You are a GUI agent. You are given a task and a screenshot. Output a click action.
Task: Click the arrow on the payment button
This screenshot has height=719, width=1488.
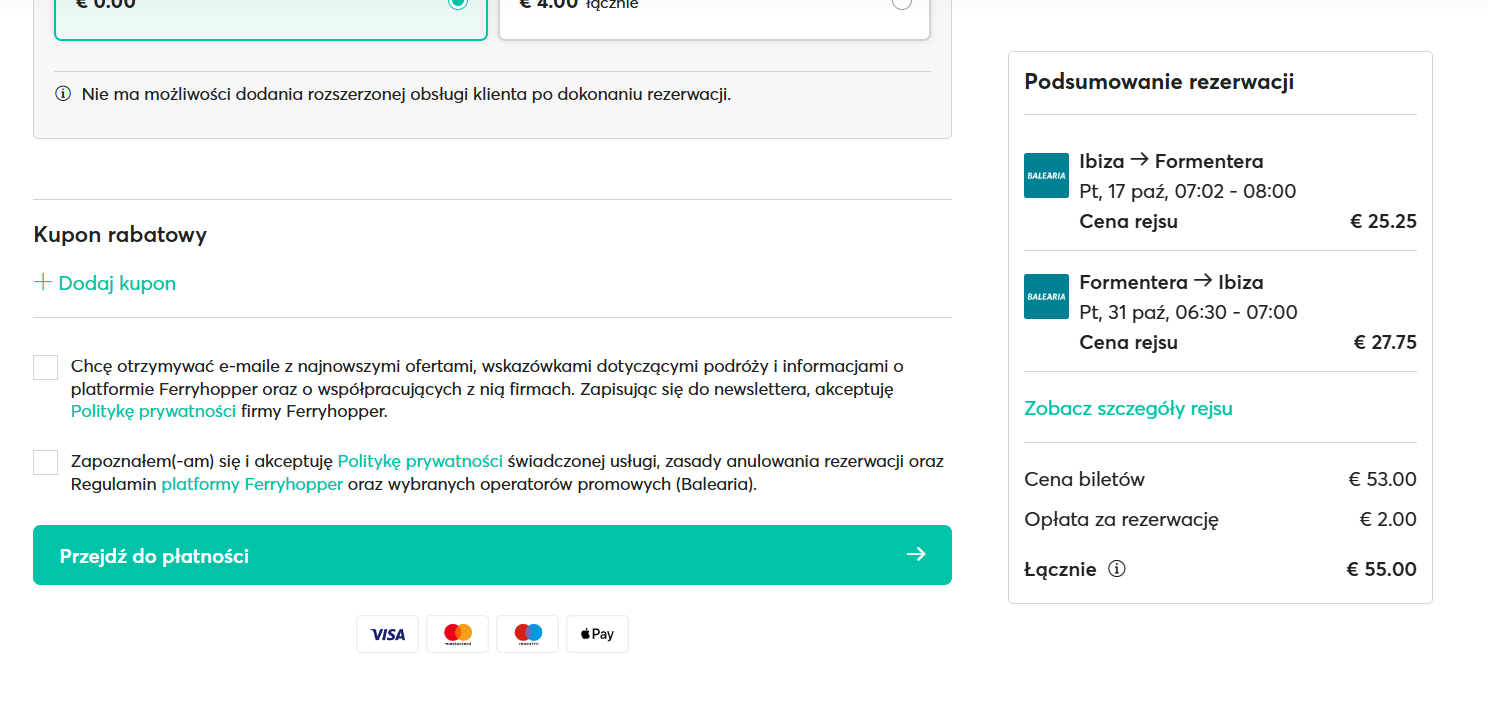pyautogui.click(x=915, y=554)
